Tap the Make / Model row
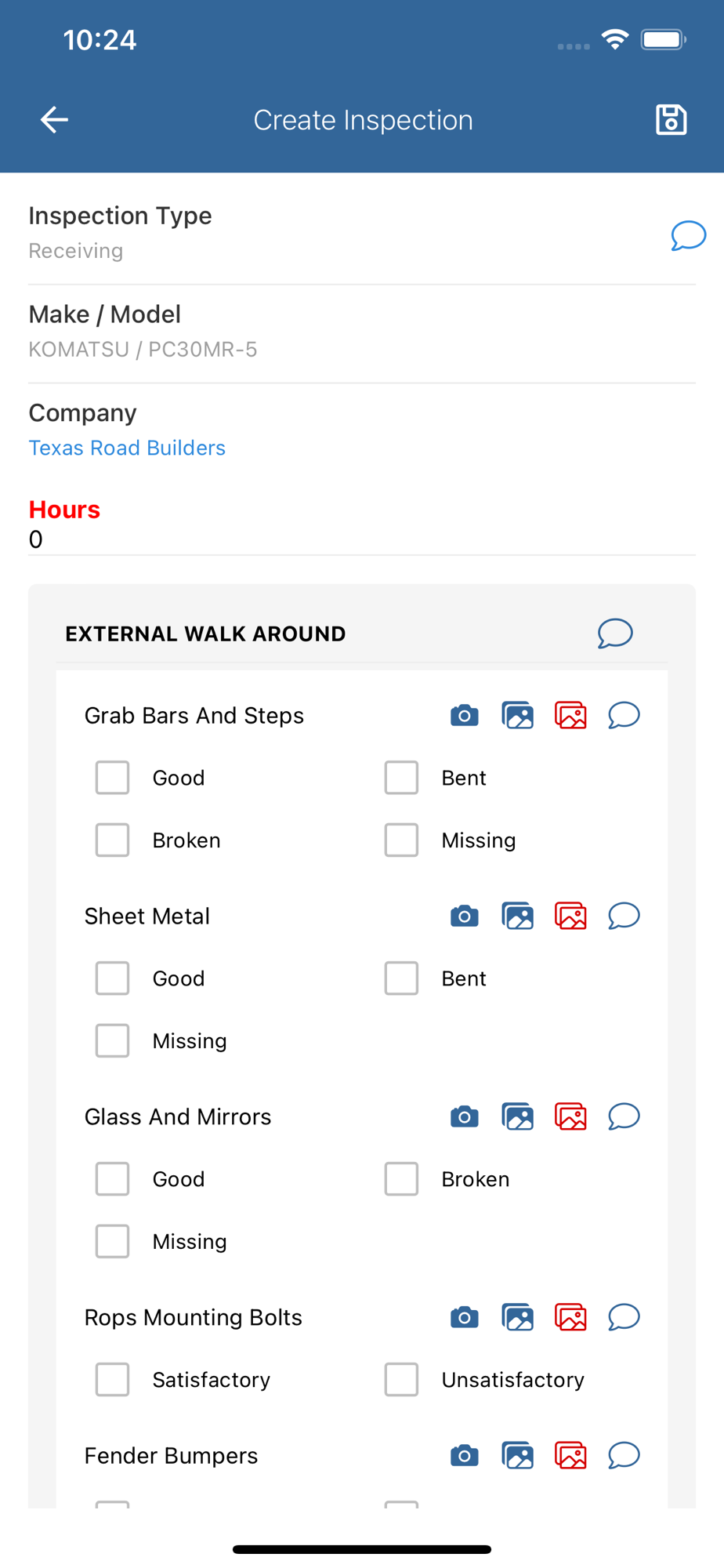This screenshot has height=1568, width=724. [x=360, y=332]
